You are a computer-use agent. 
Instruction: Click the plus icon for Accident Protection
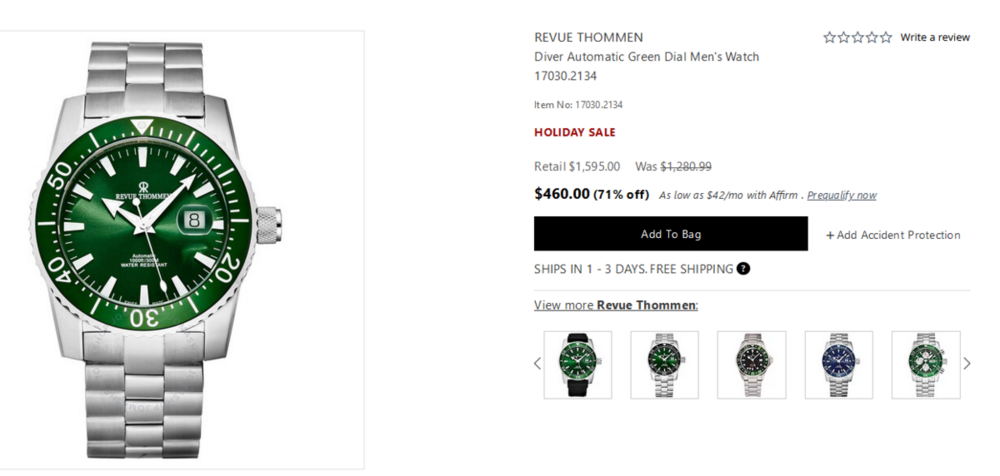click(x=830, y=235)
